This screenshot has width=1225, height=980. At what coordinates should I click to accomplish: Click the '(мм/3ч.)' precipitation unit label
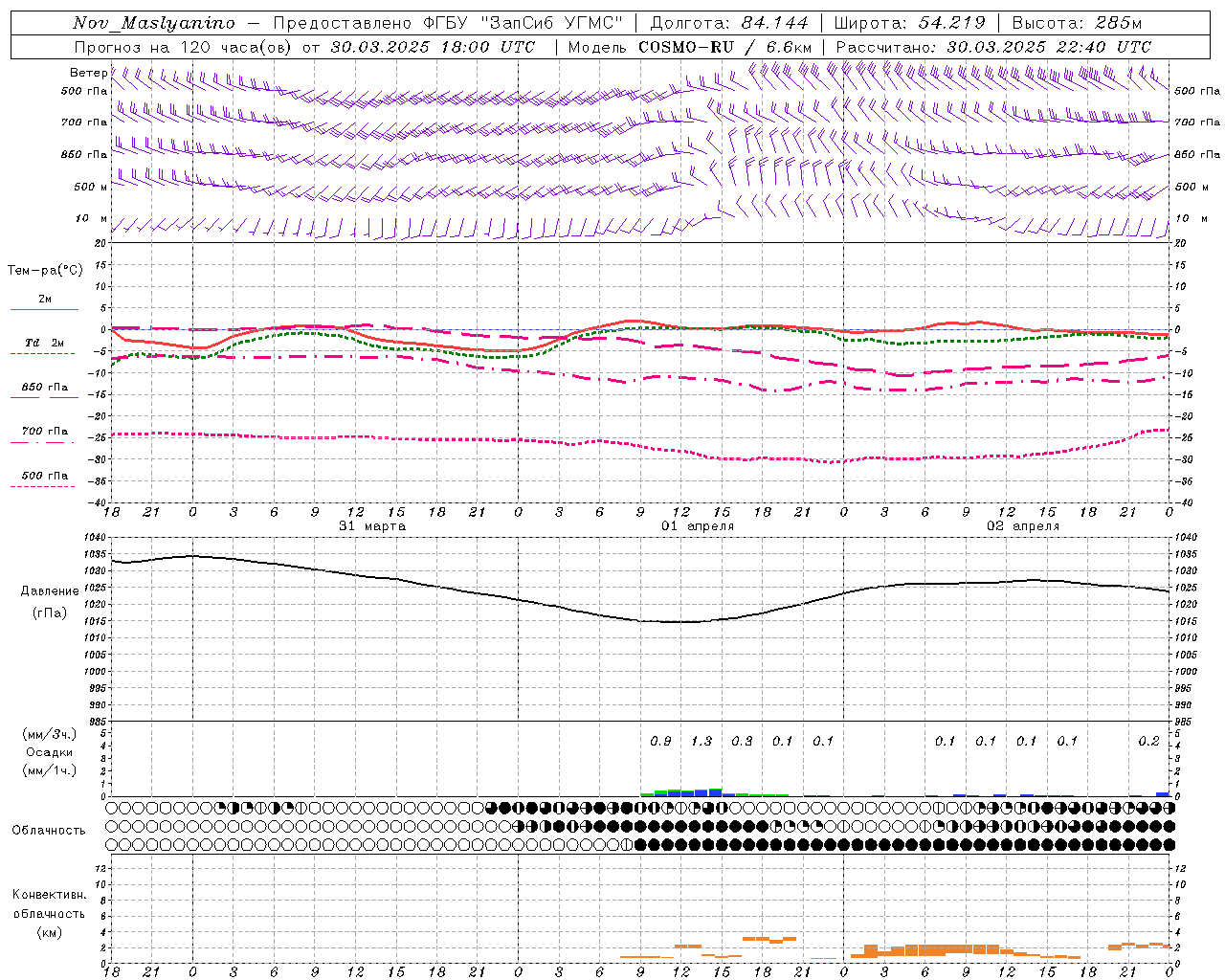click(50, 734)
